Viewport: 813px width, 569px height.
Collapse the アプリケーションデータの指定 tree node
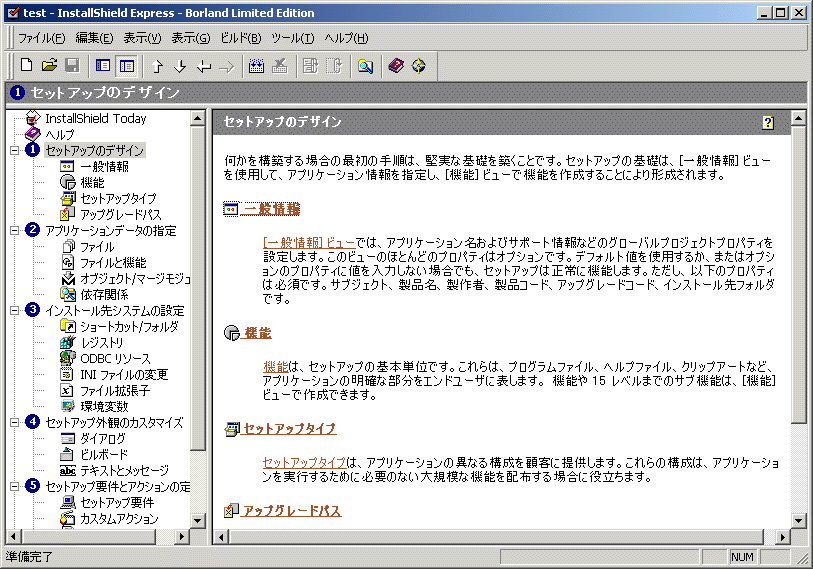[x=15, y=230]
